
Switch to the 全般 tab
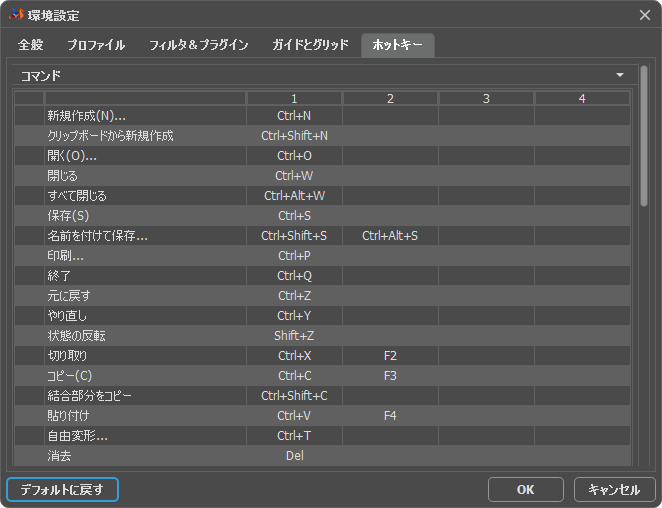pyautogui.click(x=31, y=45)
